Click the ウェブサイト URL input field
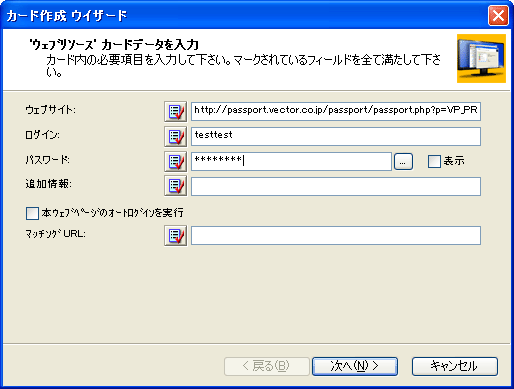514x389 pixels. tap(336, 111)
